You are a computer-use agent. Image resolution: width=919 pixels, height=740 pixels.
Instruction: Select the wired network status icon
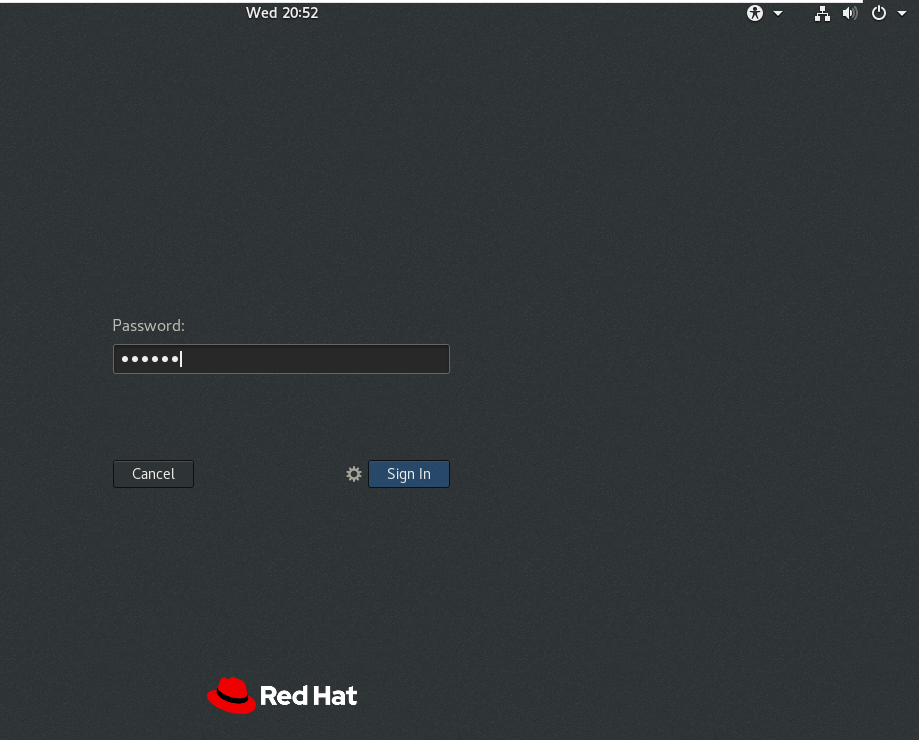pyautogui.click(x=822, y=13)
